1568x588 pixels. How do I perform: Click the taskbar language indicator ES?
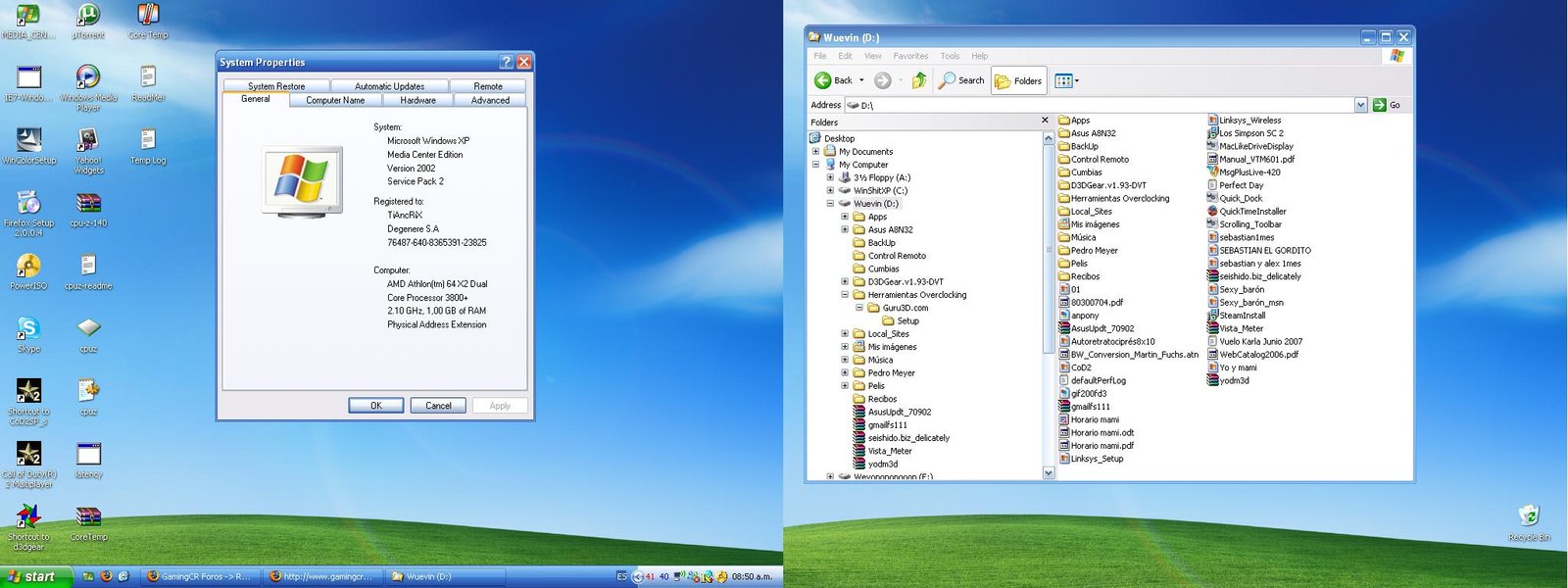621,576
